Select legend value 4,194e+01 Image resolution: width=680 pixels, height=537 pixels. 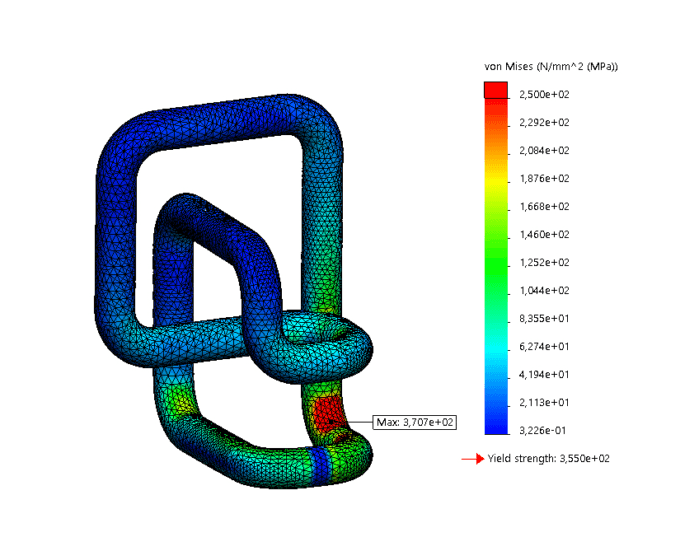544,375
